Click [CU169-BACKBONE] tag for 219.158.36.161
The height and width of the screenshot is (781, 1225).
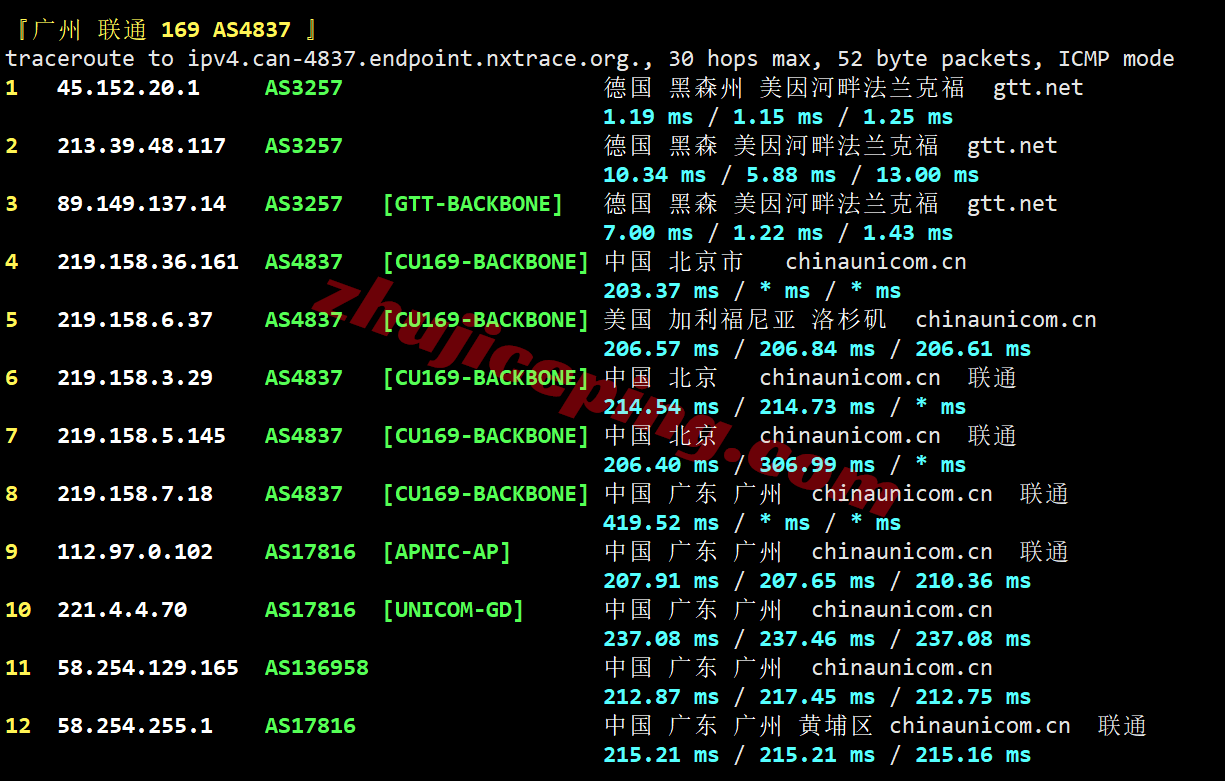tap(486, 262)
